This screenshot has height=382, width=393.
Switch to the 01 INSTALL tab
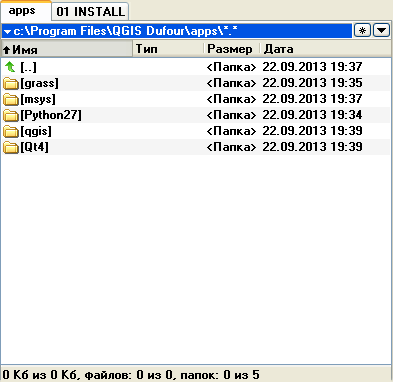[90, 12]
